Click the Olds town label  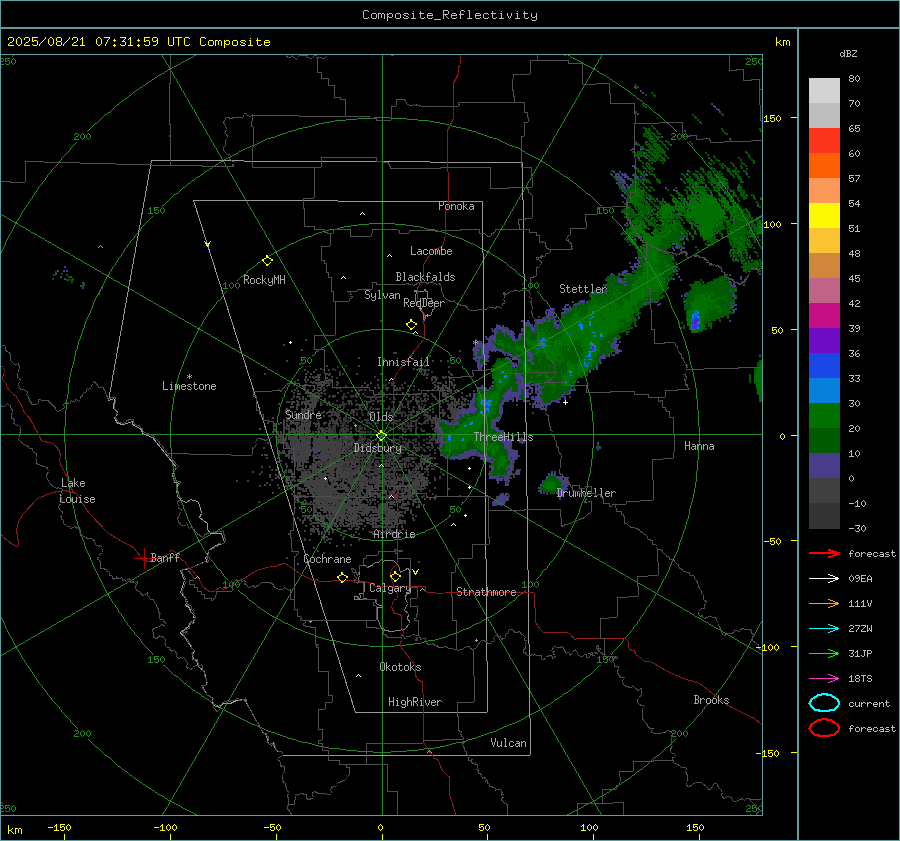pyautogui.click(x=381, y=416)
